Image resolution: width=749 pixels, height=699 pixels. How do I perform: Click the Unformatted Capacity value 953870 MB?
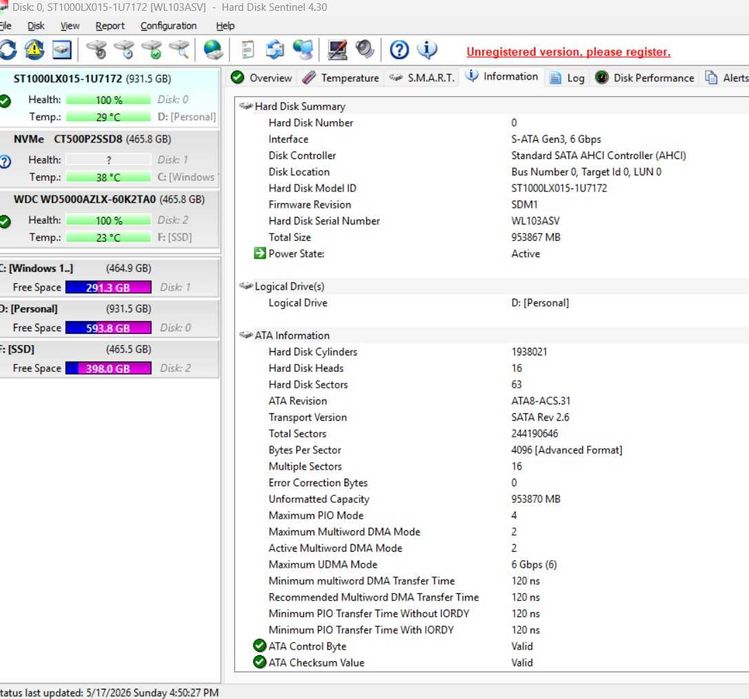[x=535, y=499]
